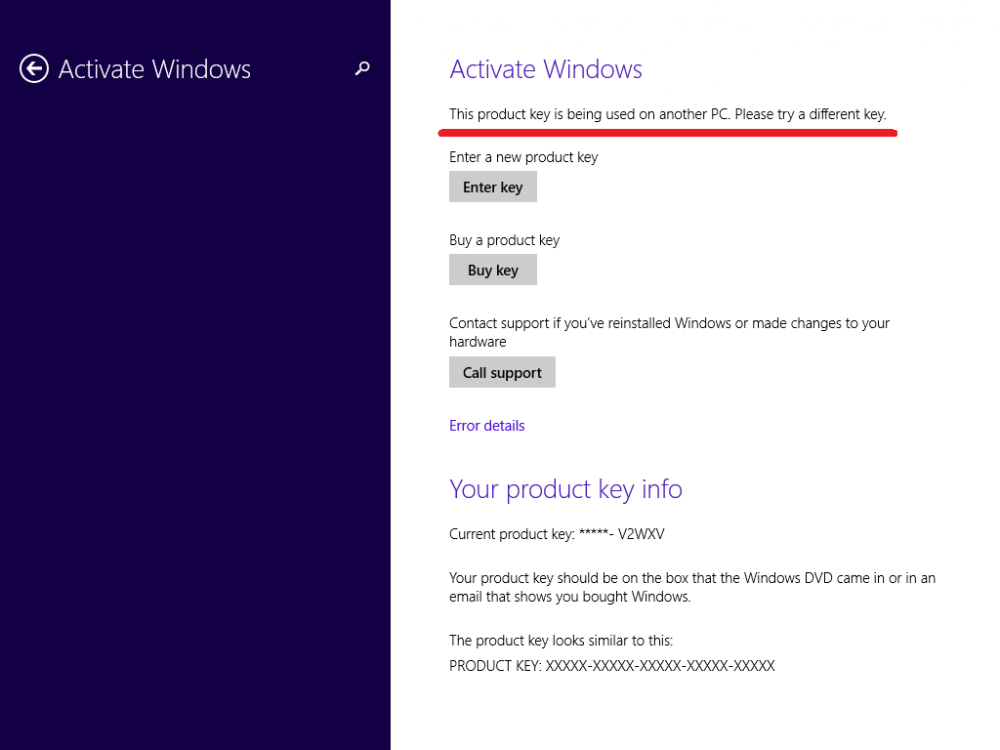
Task: Click the 'Contact support if you've reinstalled' text
Action: [x=670, y=332]
